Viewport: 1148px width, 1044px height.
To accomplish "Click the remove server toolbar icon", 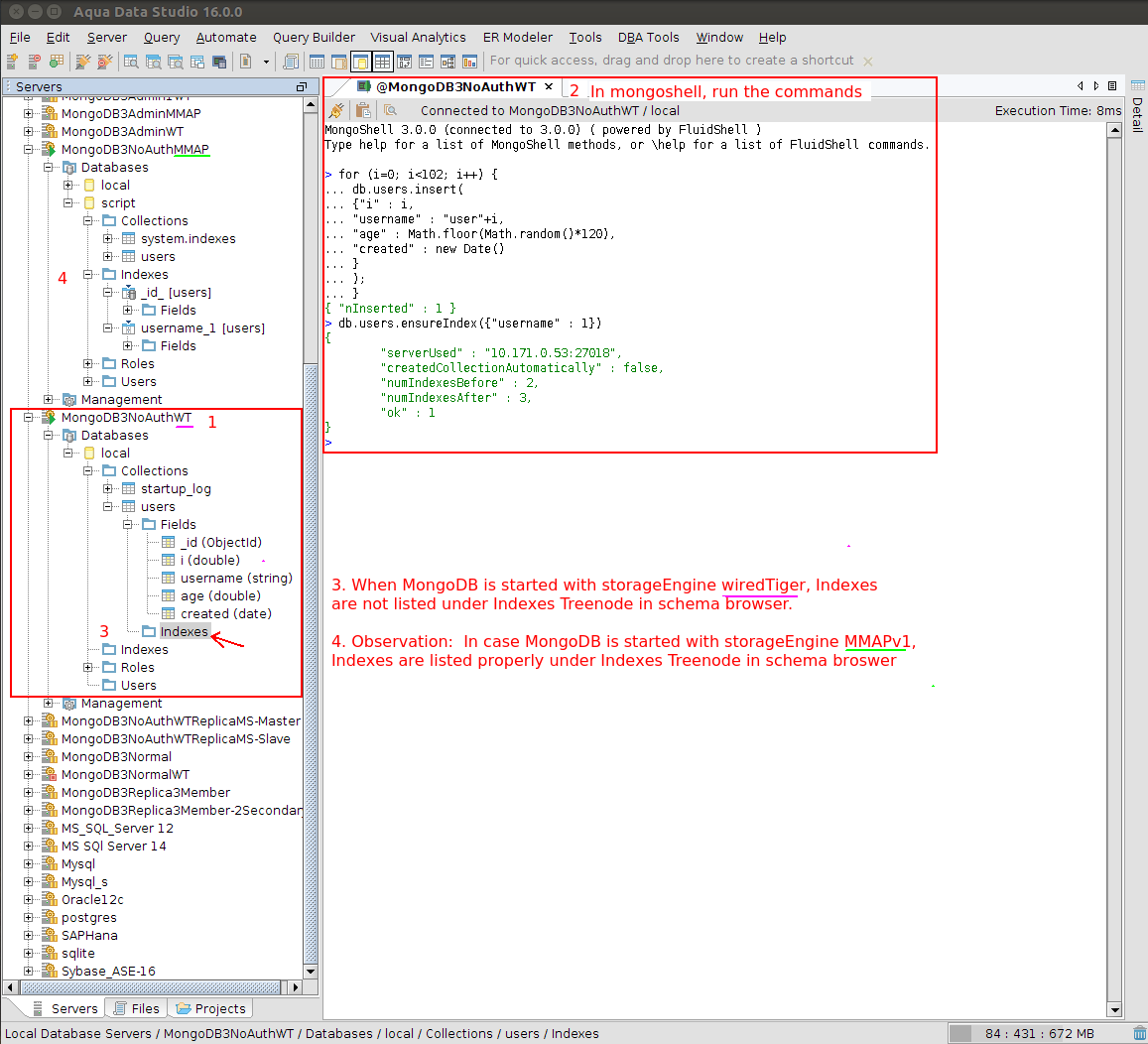I will pyautogui.click(x=35, y=62).
